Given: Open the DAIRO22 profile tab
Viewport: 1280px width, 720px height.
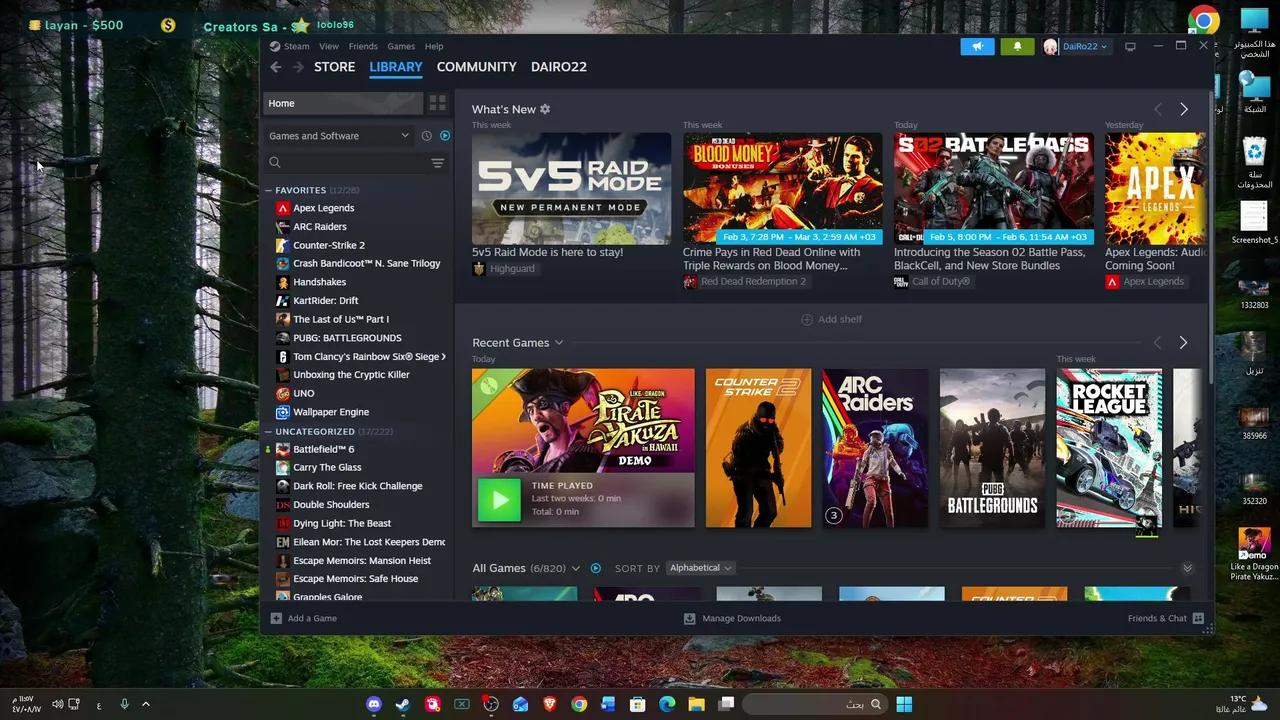Looking at the screenshot, I should tap(559, 67).
